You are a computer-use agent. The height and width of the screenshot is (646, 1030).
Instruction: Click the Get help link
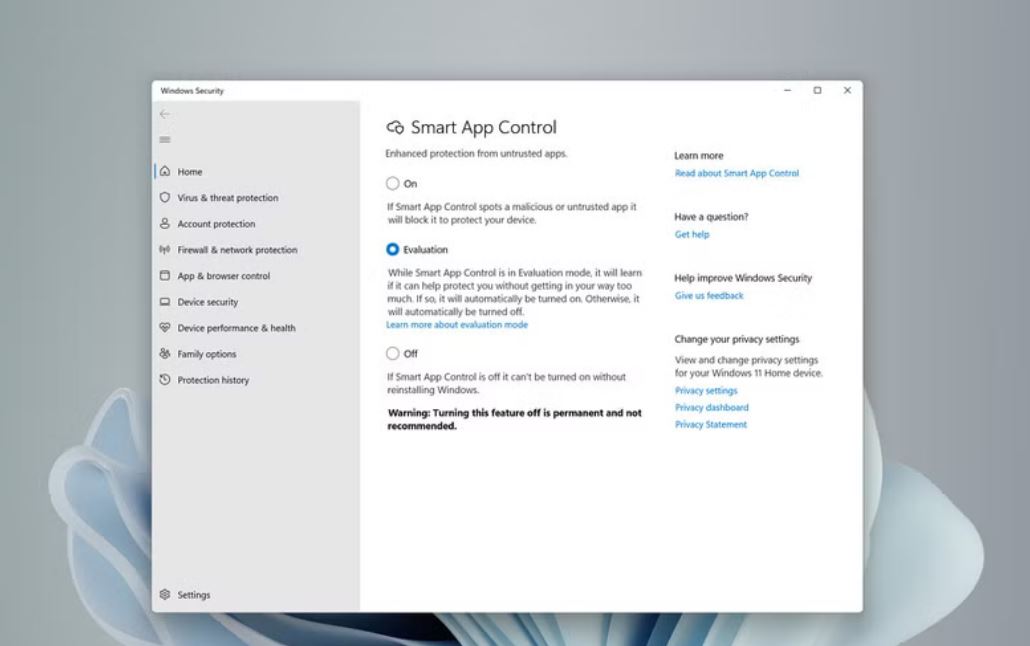coord(692,234)
